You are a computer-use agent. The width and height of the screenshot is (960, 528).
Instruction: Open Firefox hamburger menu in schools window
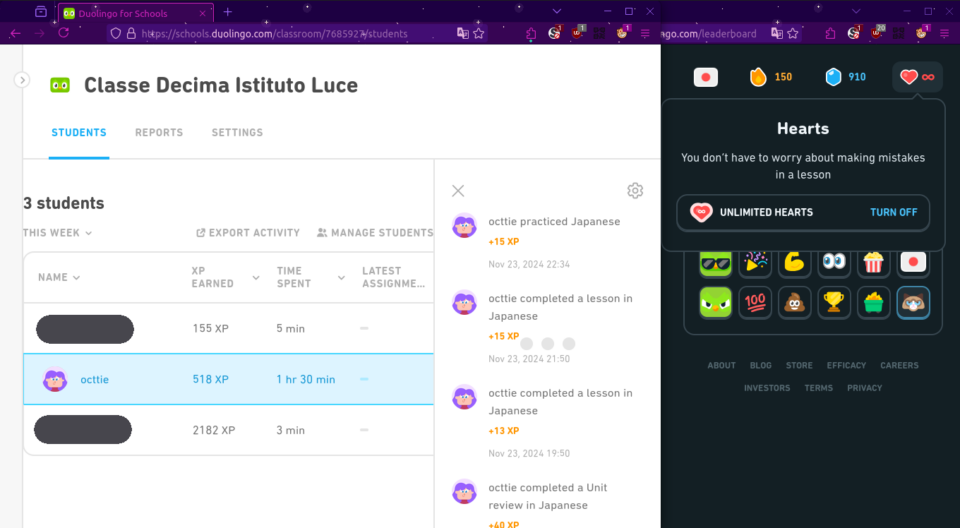click(x=645, y=34)
